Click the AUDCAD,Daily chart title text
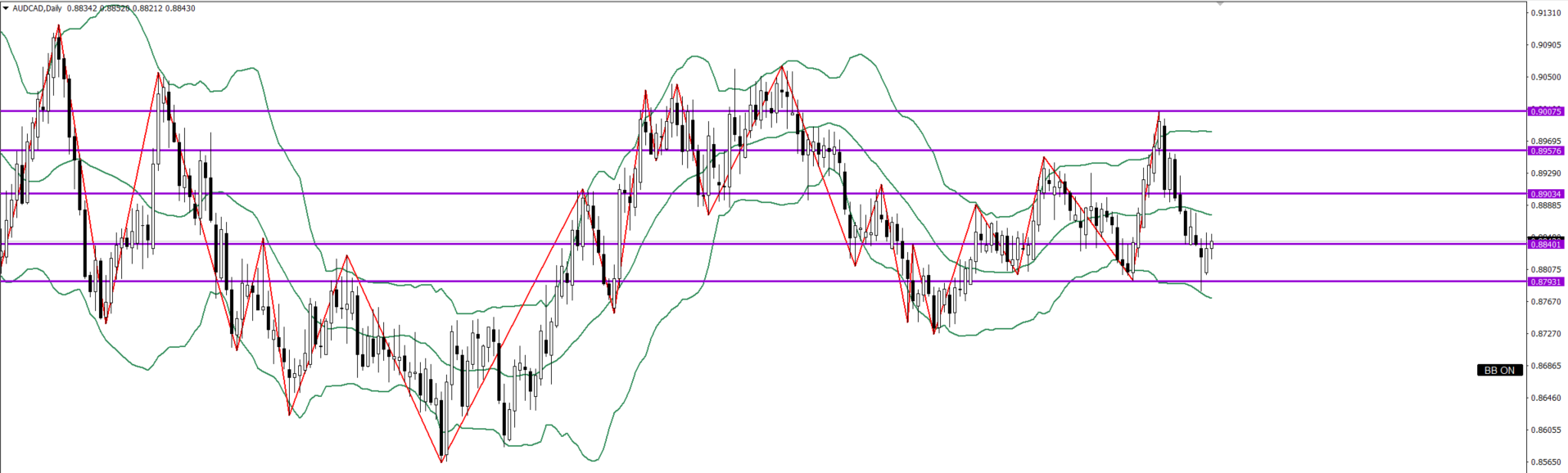Screen dimensions: 1568x473 pos(37,8)
